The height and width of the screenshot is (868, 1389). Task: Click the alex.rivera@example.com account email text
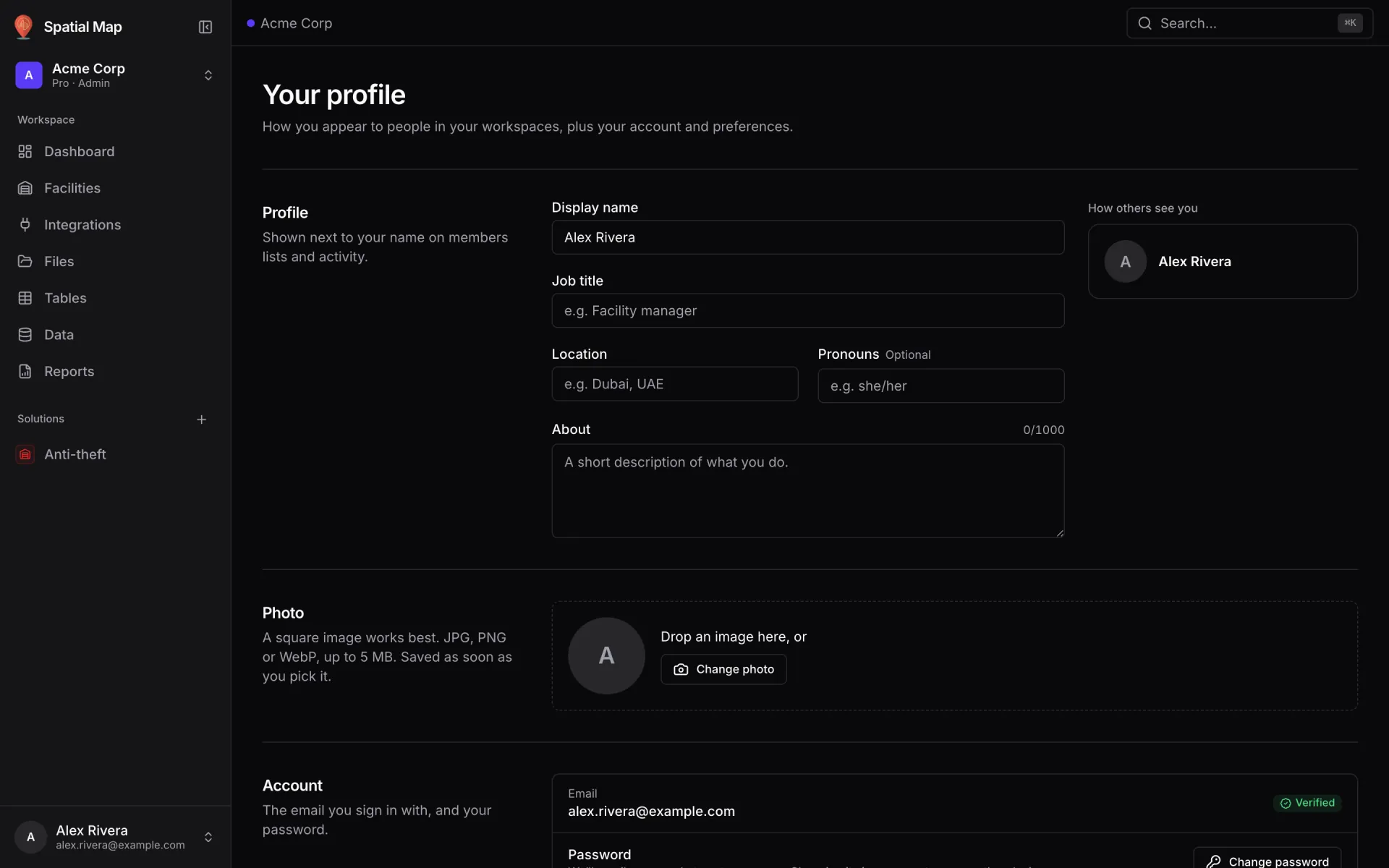click(651, 812)
